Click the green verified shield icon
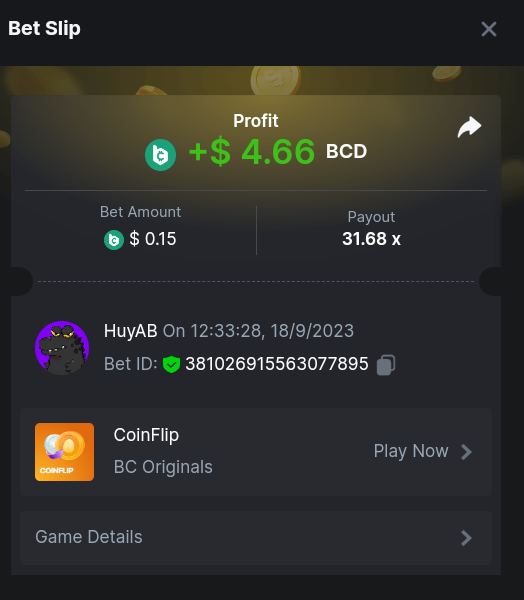 point(171,364)
